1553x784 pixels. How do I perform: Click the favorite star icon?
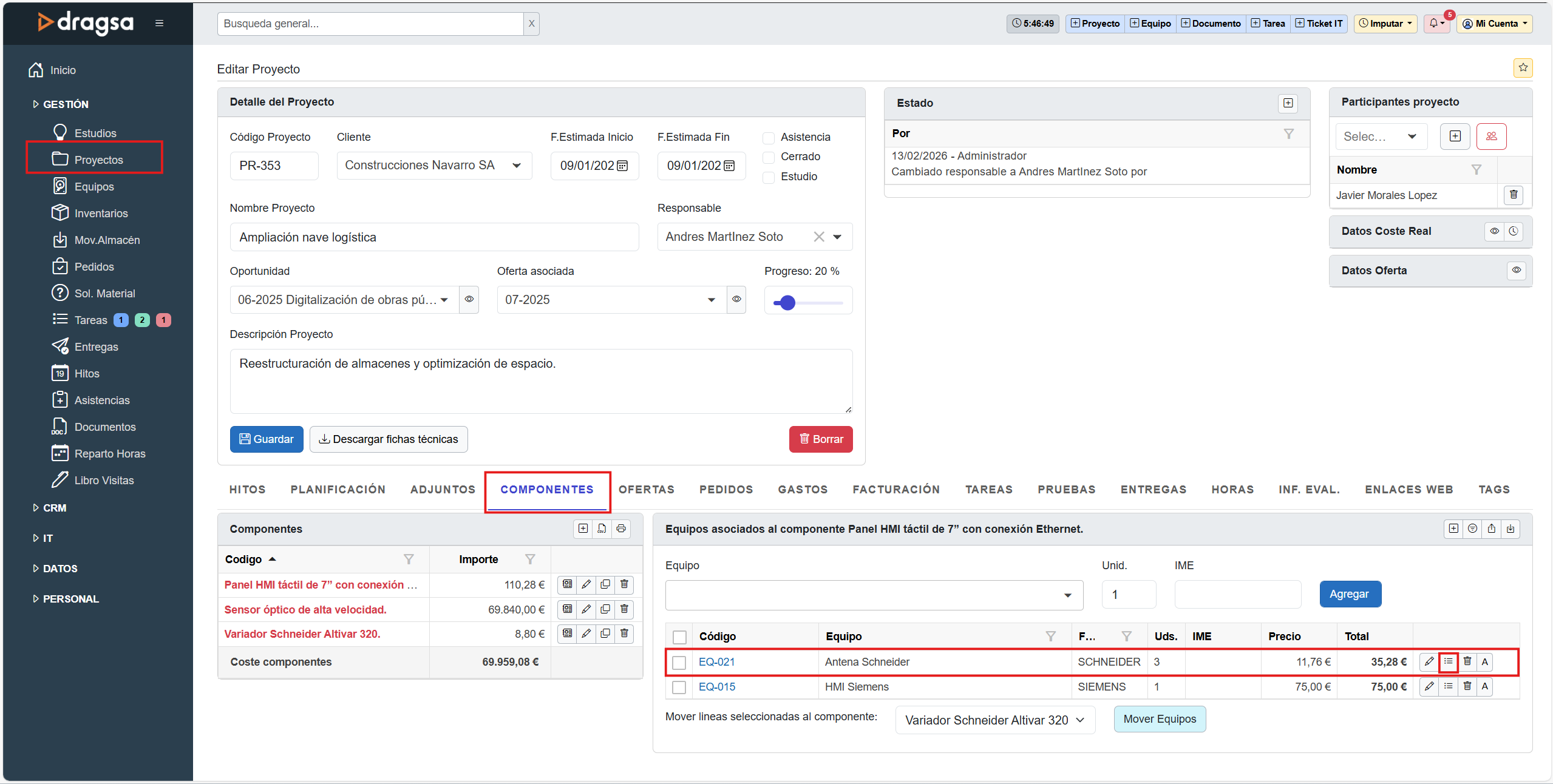coord(1523,68)
